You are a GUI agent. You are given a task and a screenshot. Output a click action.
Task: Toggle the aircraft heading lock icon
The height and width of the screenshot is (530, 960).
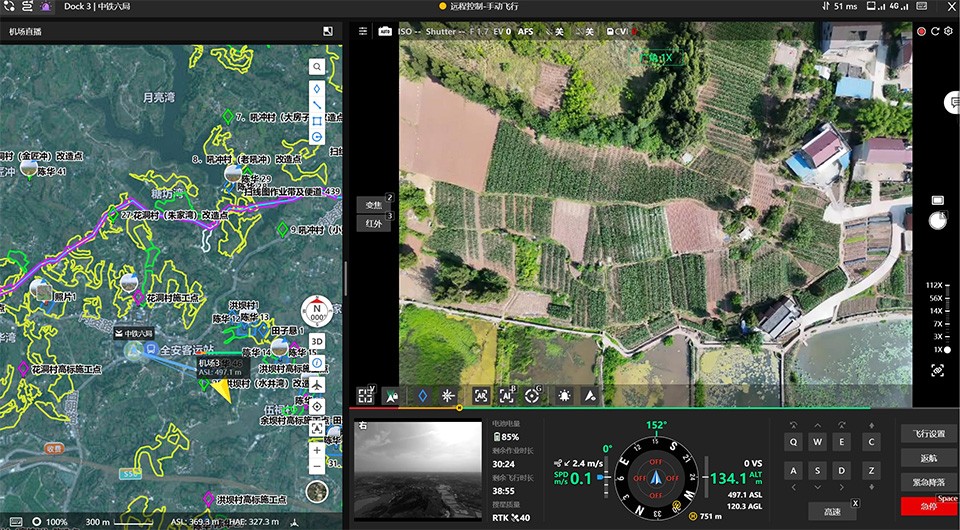click(x=391, y=396)
